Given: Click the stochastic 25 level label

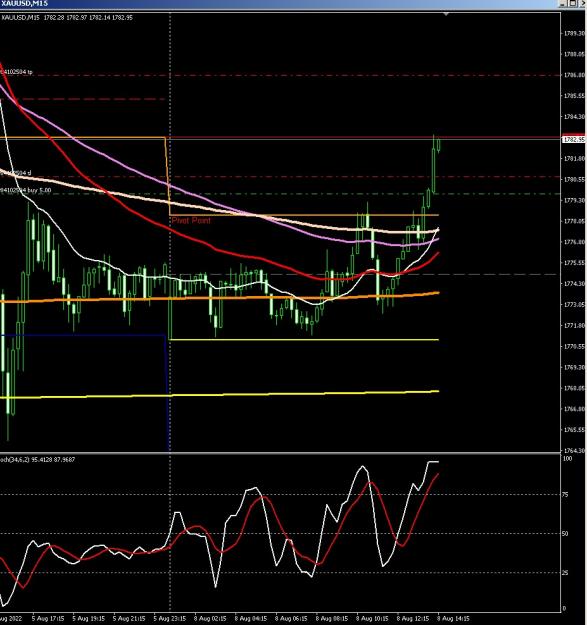Looking at the screenshot, I should click(x=565, y=573).
